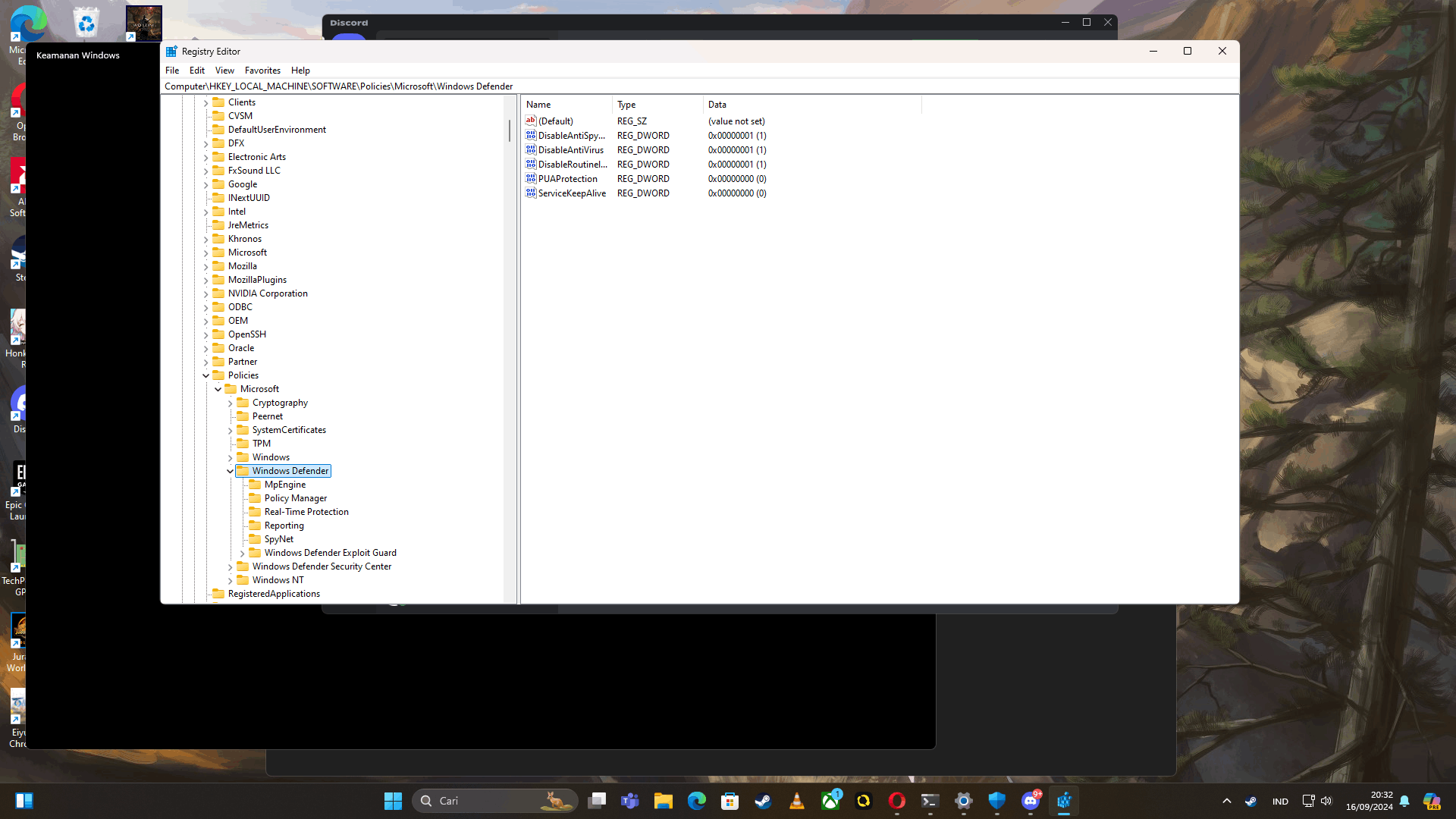Open the Edit menu
This screenshot has width=1456, height=819.
pos(196,71)
